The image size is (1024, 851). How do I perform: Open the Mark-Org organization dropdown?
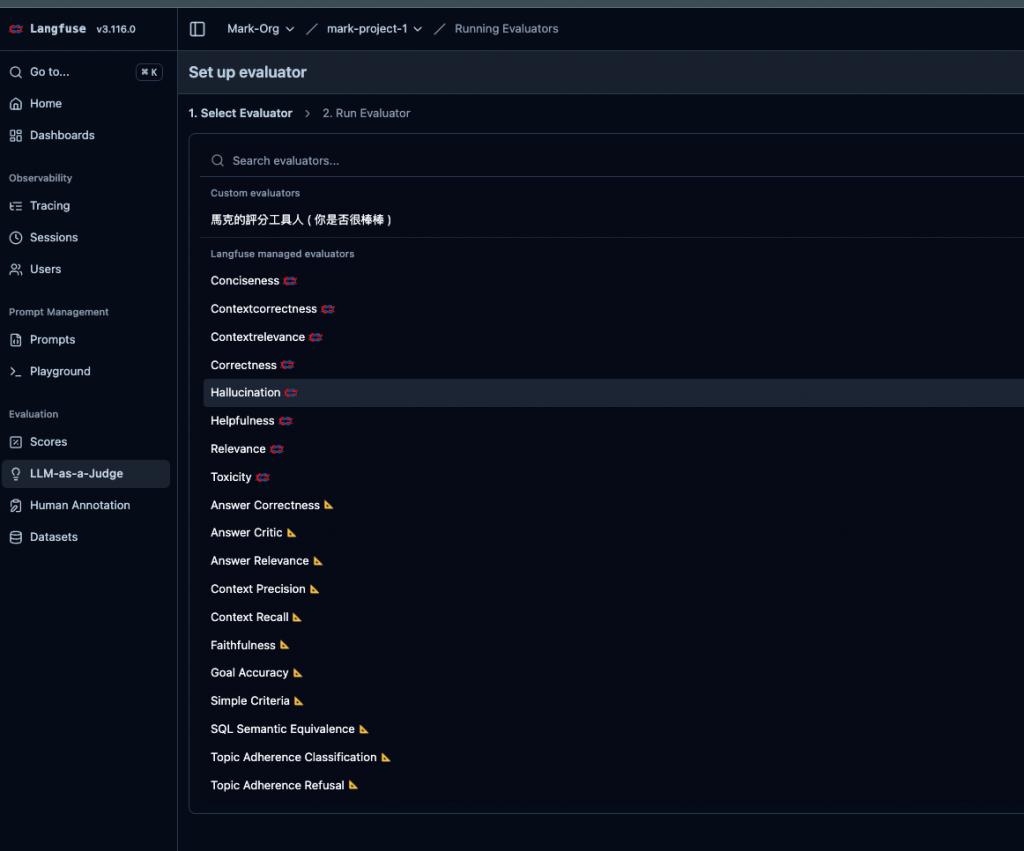pyautogui.click(x=260, y=29)
